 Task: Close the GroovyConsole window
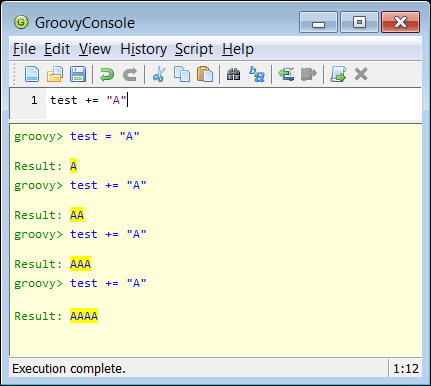pyautogui.click(x=400, y=22)
